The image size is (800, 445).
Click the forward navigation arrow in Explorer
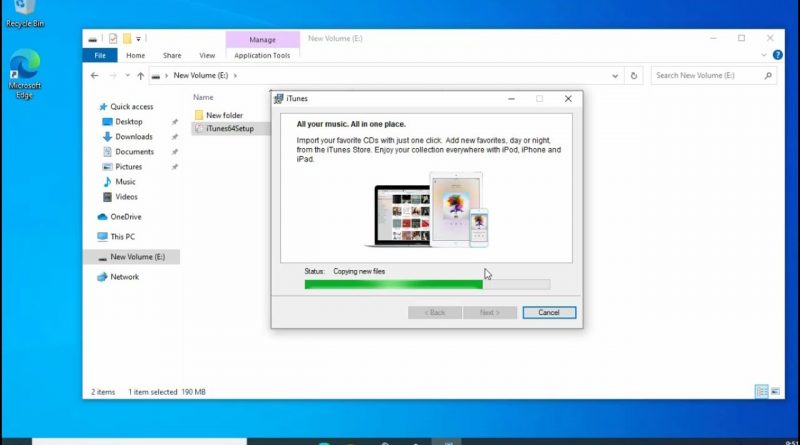coord(113,76)
